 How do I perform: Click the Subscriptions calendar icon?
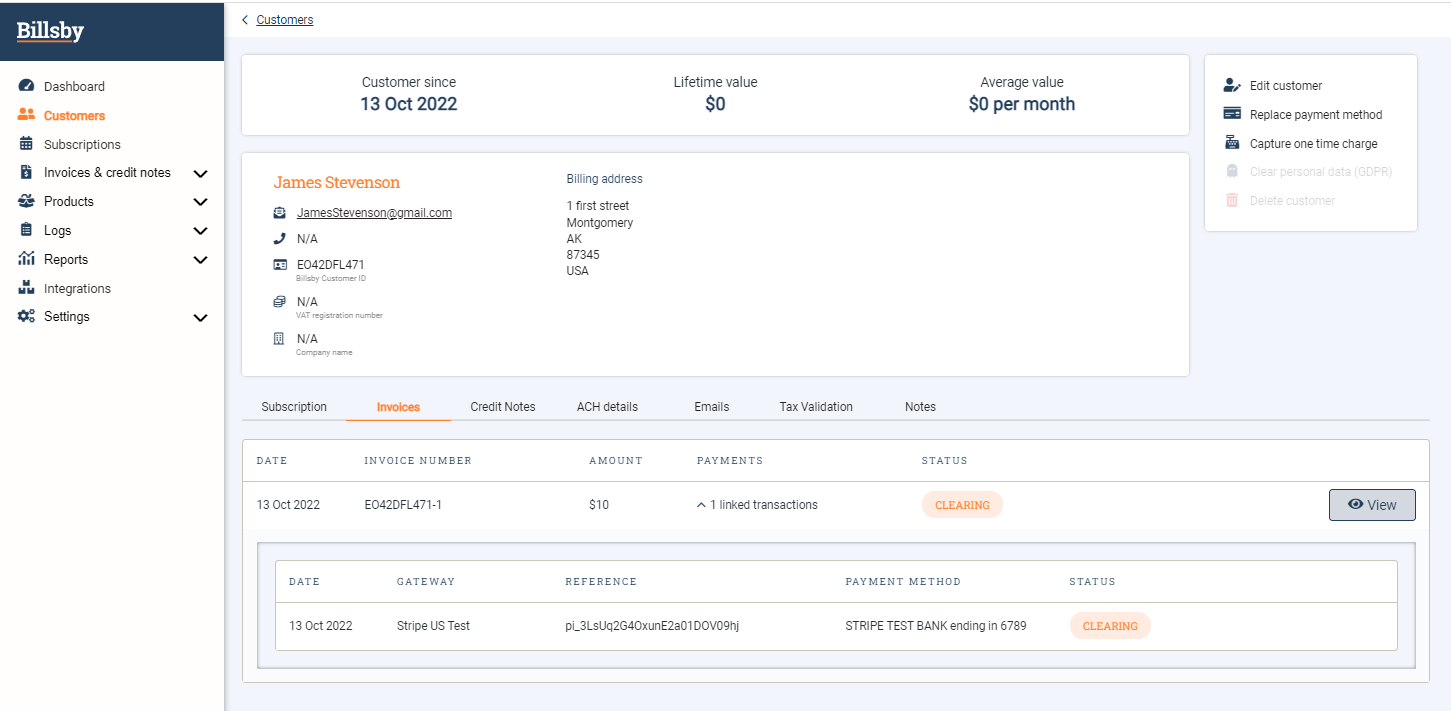(x=27, y=144)
